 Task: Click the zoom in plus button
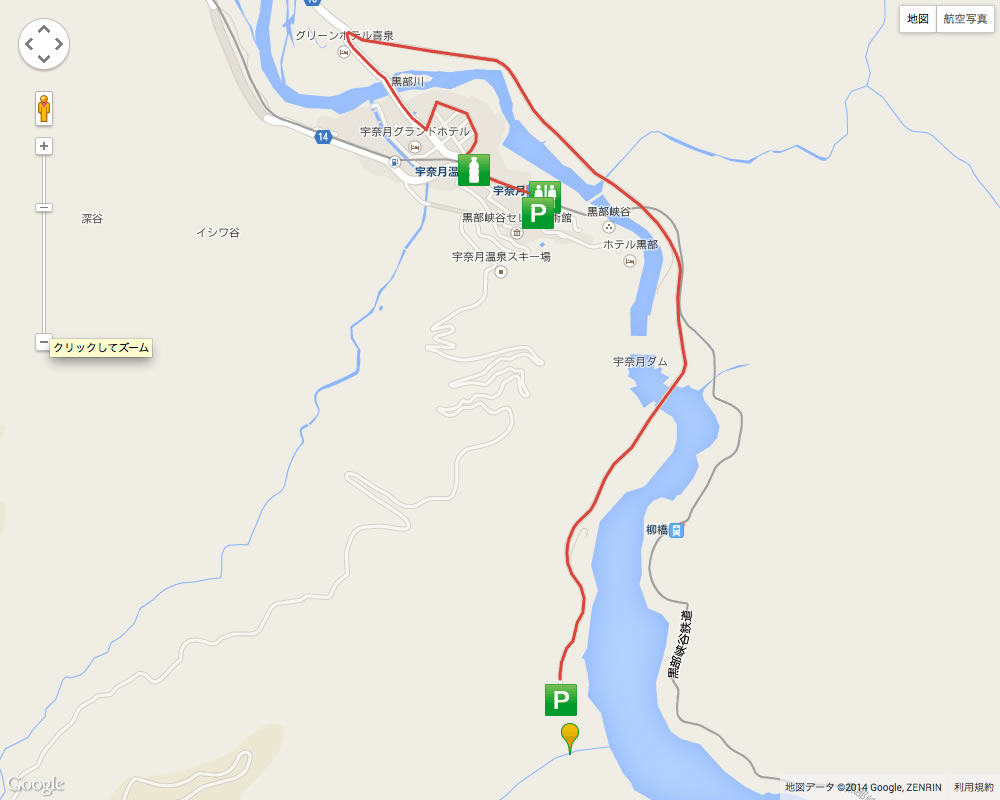click(x=44, y=146)
